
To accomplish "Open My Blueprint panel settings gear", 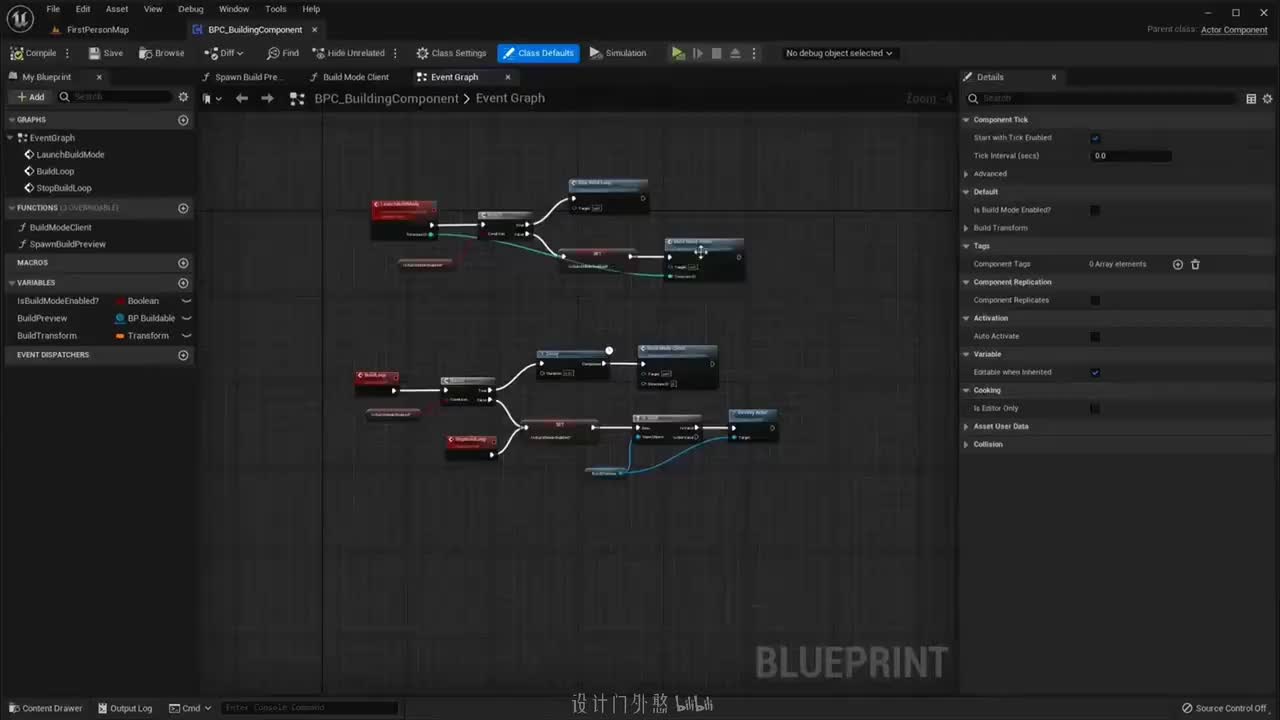I will 183,96.
